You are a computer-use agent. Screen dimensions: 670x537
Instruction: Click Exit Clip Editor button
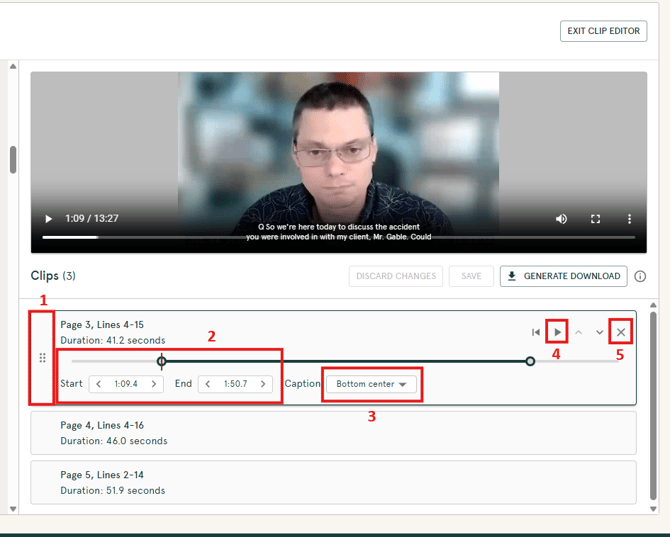(603, 31)
